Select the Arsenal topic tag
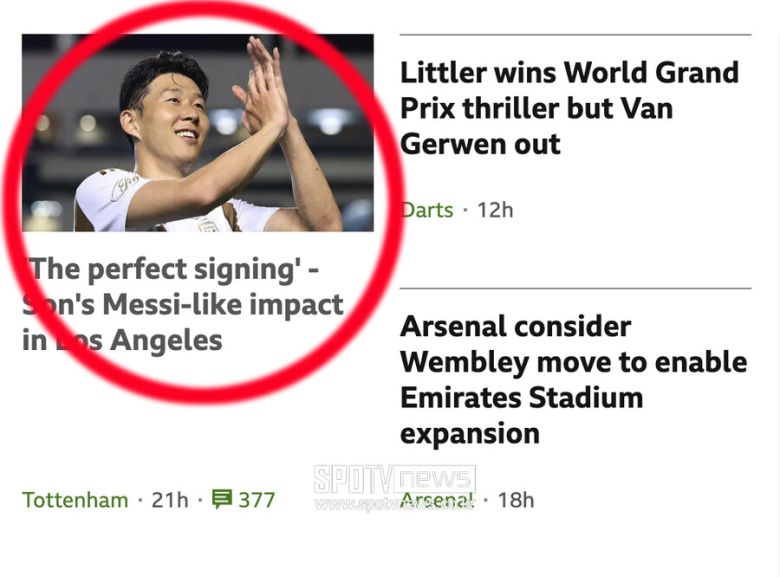This screenshot has height=577, width=780. pos(437,499)
